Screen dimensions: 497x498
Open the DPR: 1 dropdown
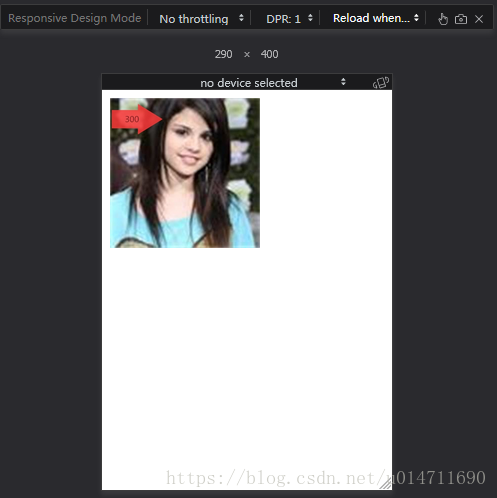[x=289, y=19]
